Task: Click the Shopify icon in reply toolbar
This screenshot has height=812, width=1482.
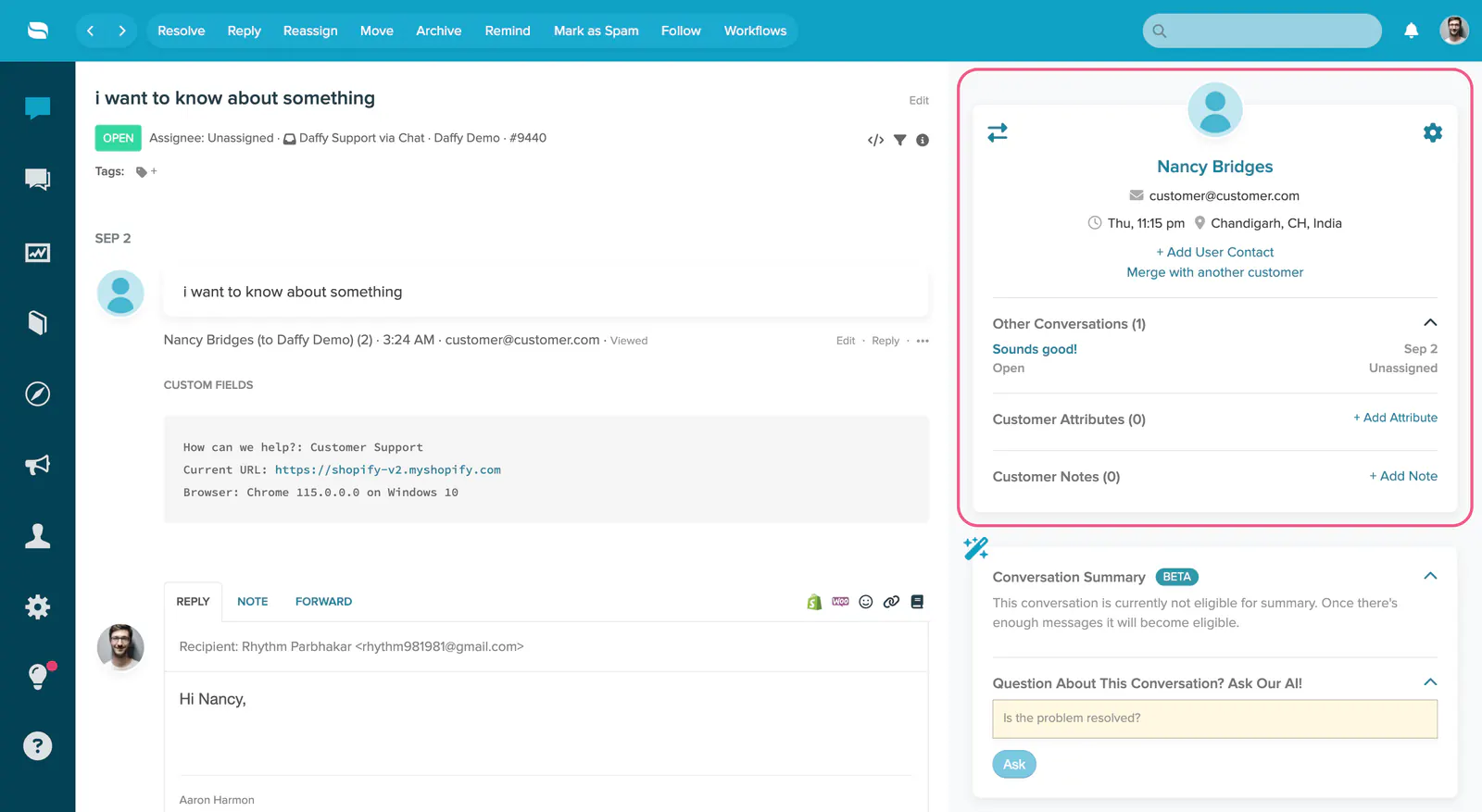Action: (814, 602)
